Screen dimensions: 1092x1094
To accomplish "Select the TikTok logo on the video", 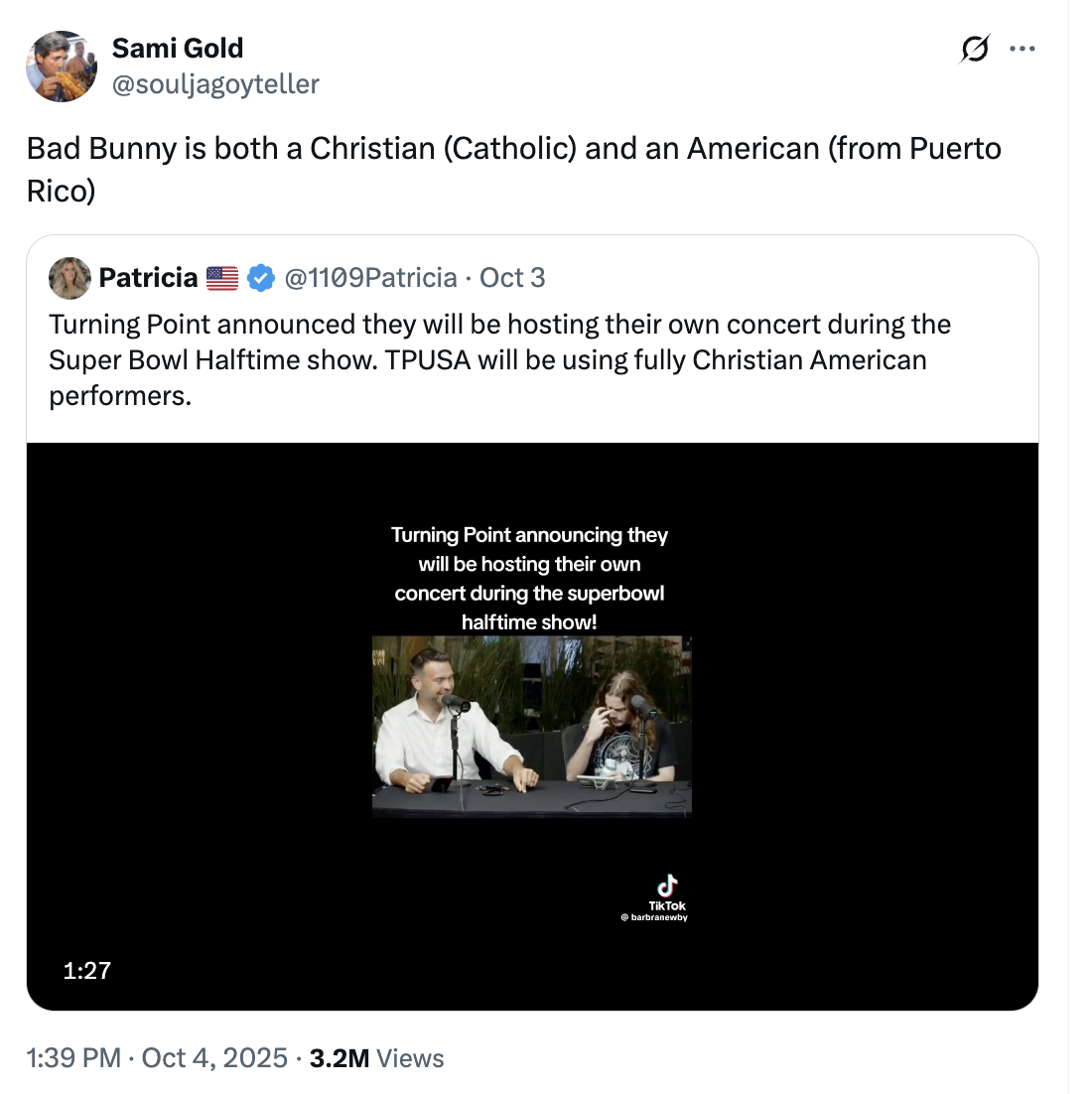I will pyautogui.click(x=667, y=883).
